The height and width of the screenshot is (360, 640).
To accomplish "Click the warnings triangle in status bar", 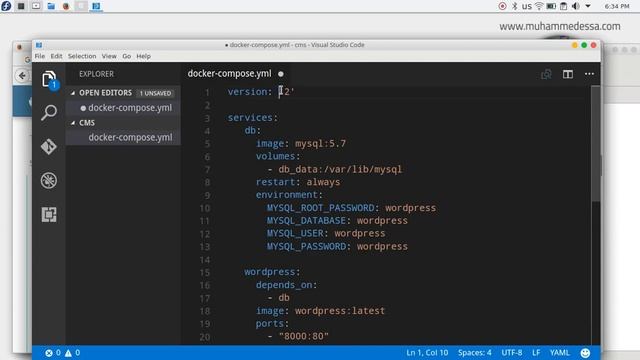I will [x=68, y=353].
